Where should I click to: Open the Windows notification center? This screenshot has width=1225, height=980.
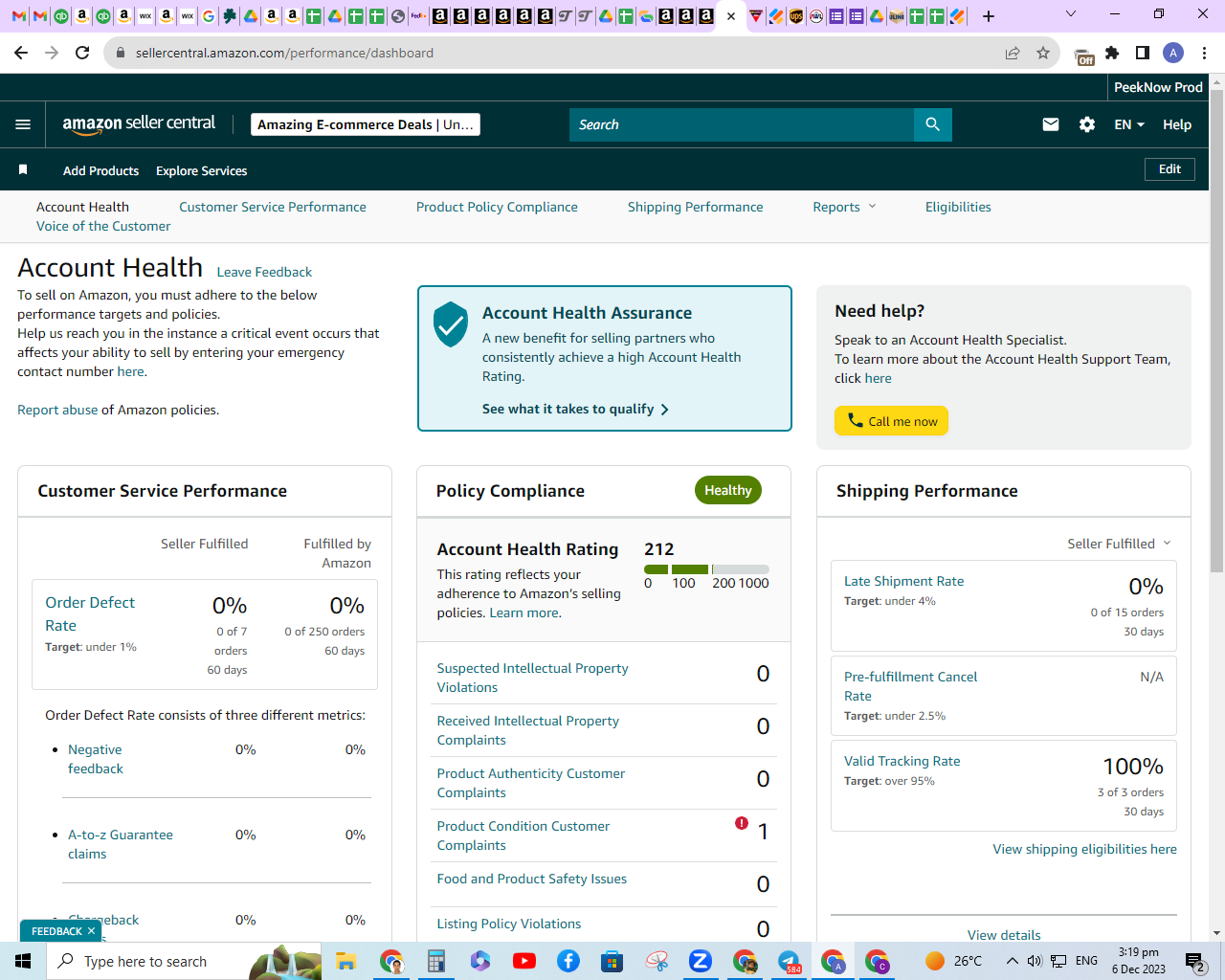click(1195, 961)
